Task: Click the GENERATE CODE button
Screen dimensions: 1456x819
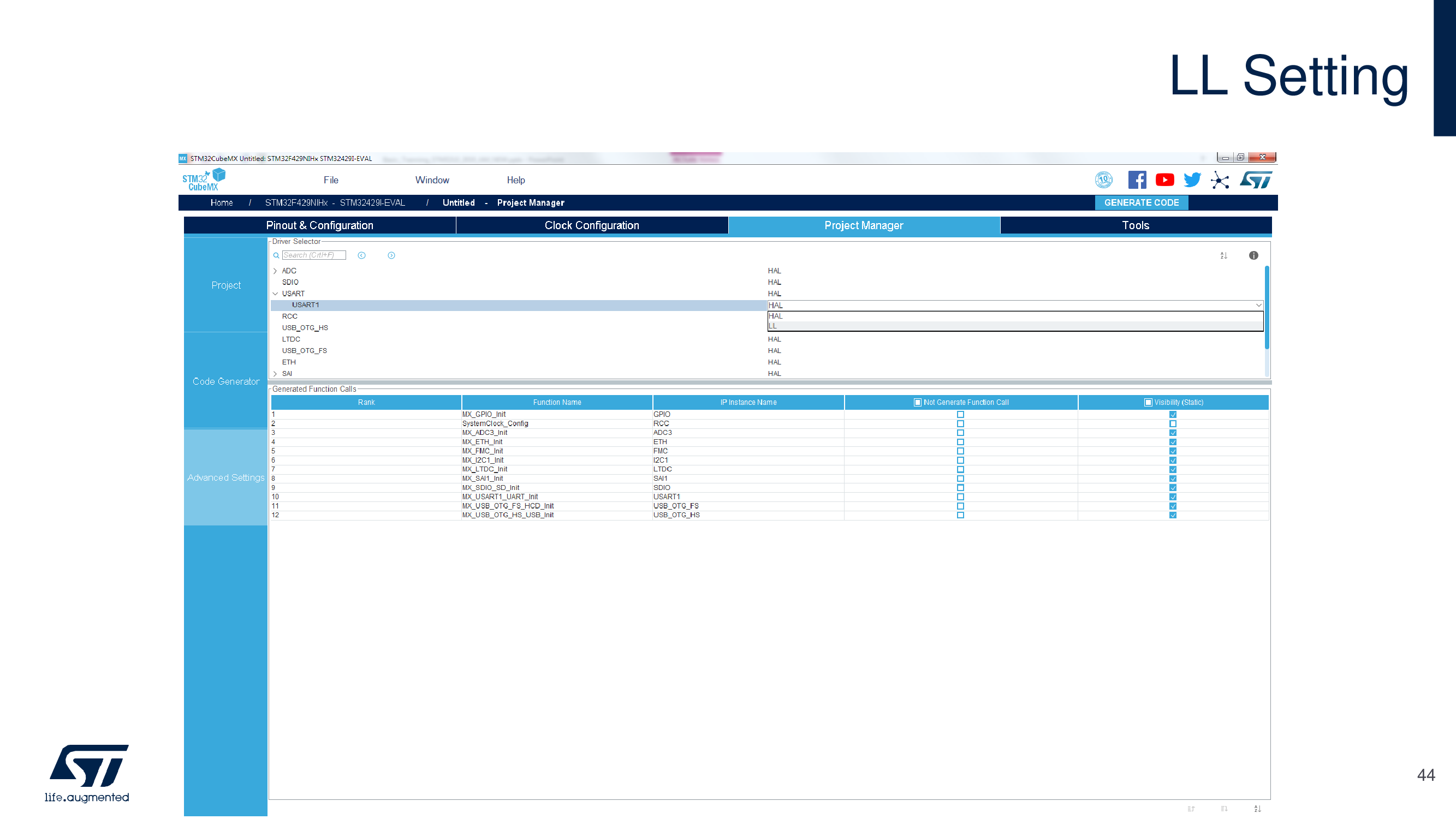Action: point(1141,203)
